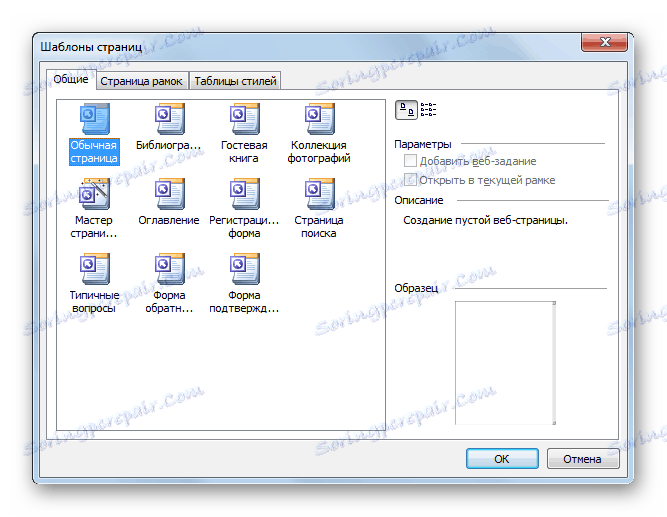Click the Страница поиска label text
This screenshot has width=667, height=517.
point(319,227)
